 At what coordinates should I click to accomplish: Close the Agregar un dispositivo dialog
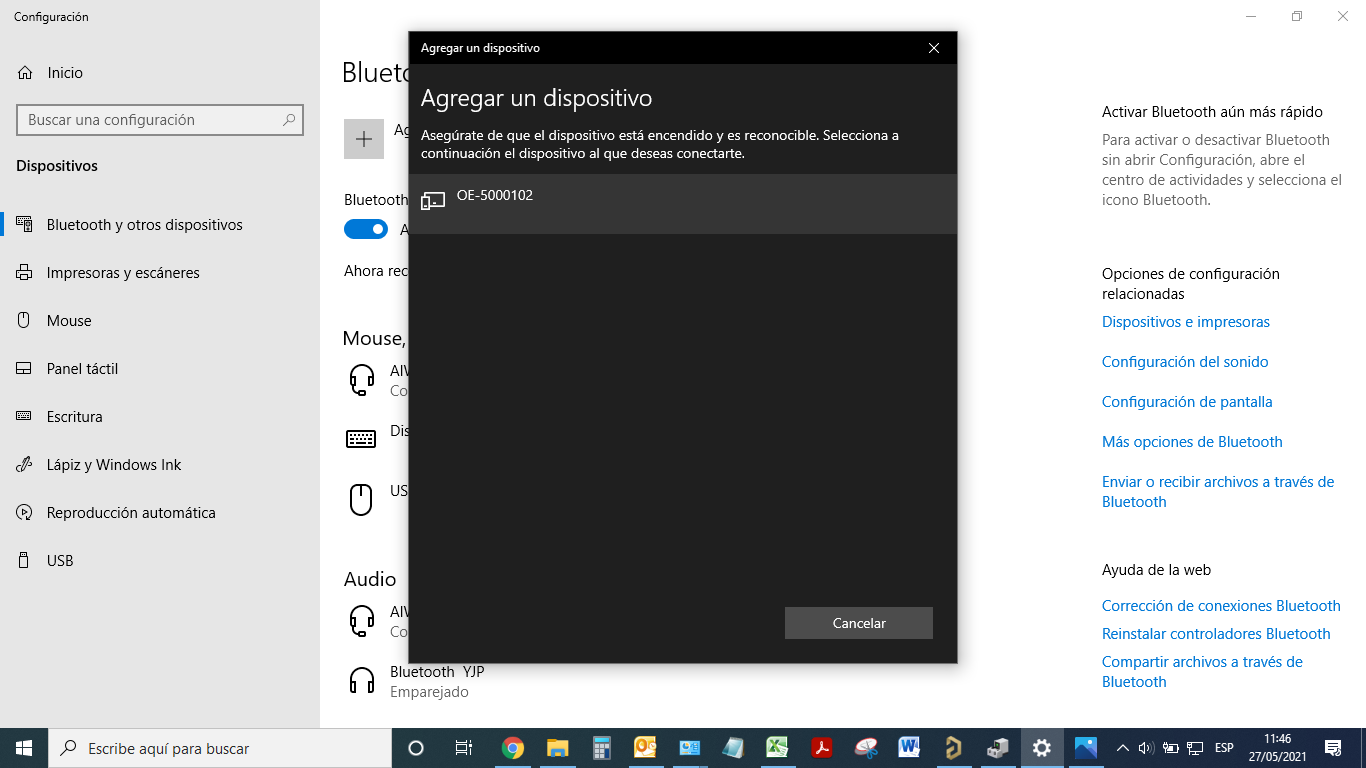pyautogui.click(x=933, y=48)
